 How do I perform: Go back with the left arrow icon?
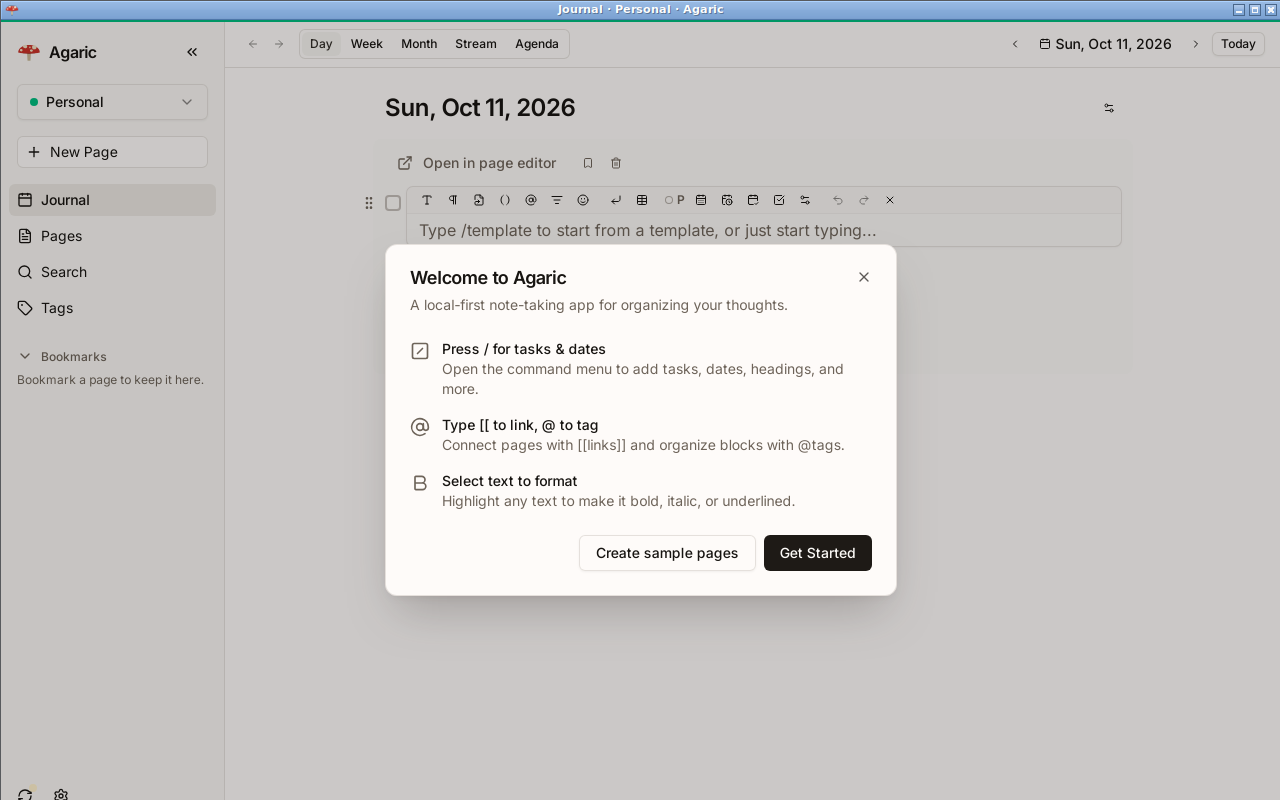coord(253,44)
